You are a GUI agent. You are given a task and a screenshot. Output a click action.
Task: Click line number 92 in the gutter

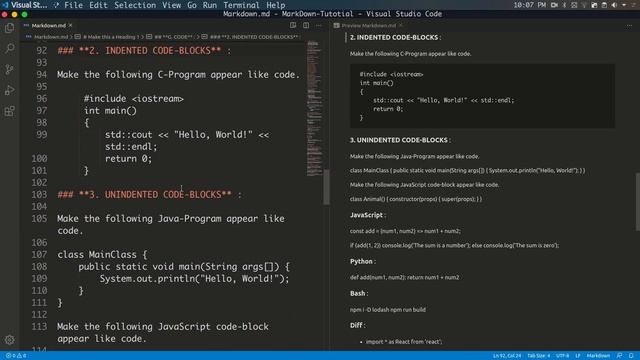pyautogui.click(x=42, y=51)
